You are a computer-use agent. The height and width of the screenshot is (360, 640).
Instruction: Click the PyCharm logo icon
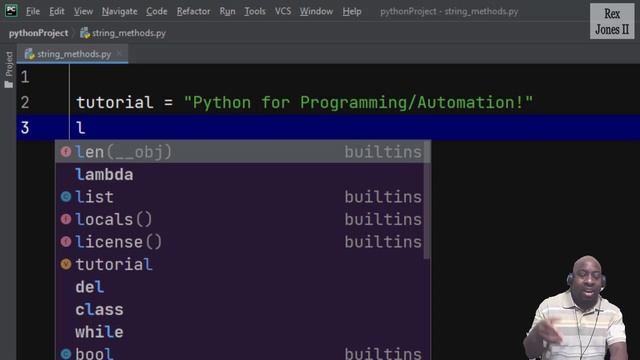(x=11, y=11)
